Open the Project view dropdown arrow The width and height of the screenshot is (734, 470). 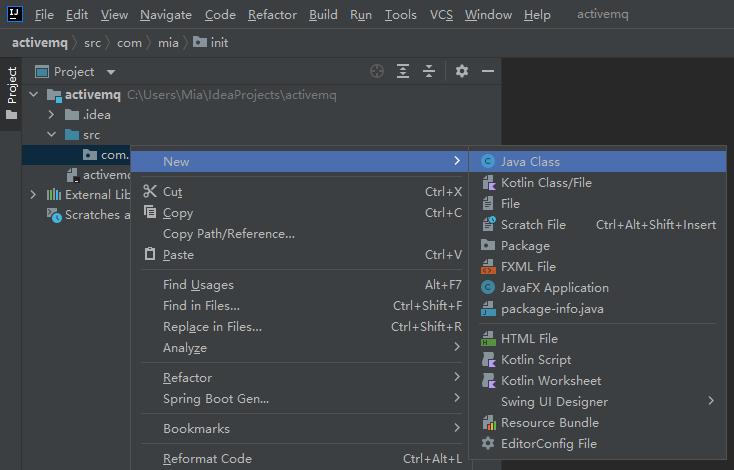pos(111,72)
